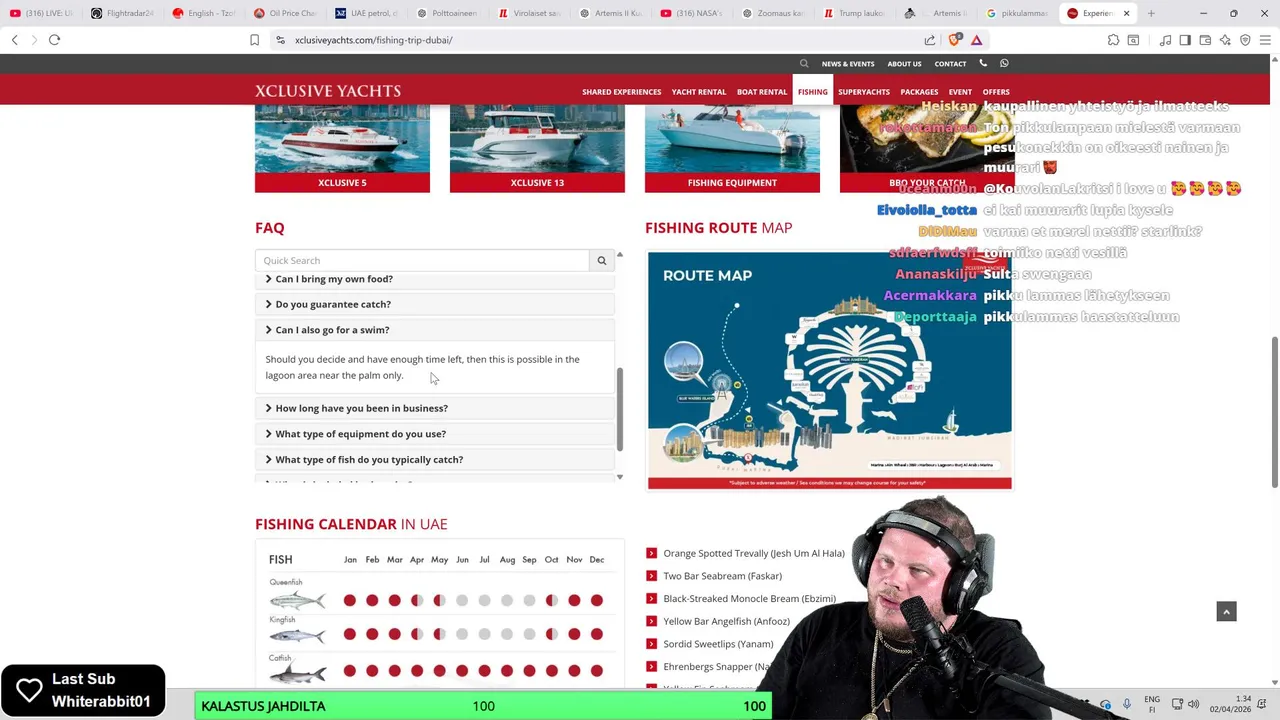Viewport: 1280px width, 720px height.
Task: Switch to the pikkulammas Google tab
Action: (1018, 13)
